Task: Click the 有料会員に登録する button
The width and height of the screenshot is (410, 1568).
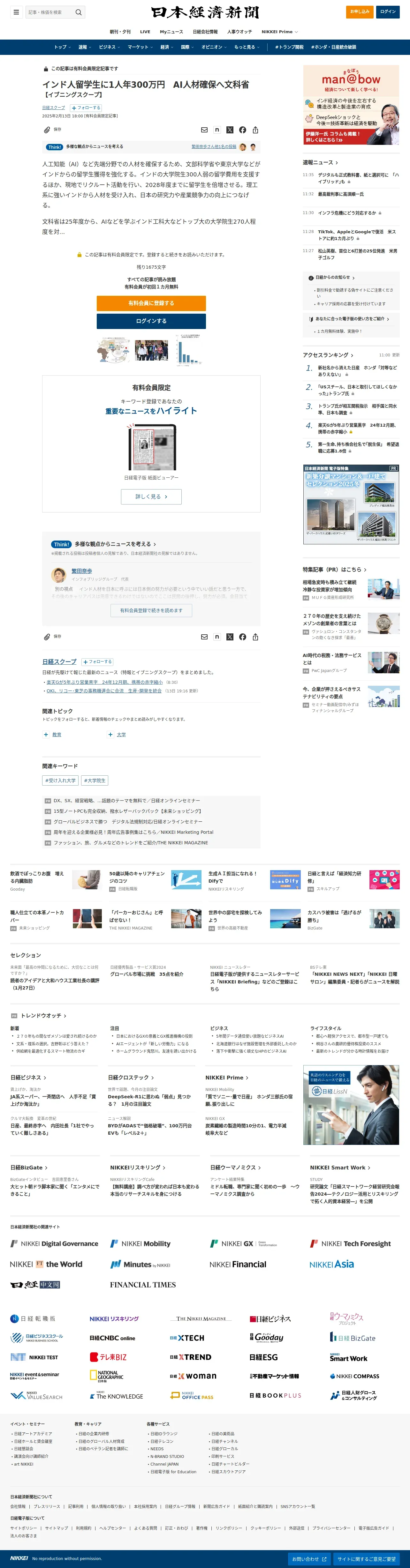Action: click(x=151, y=303)
